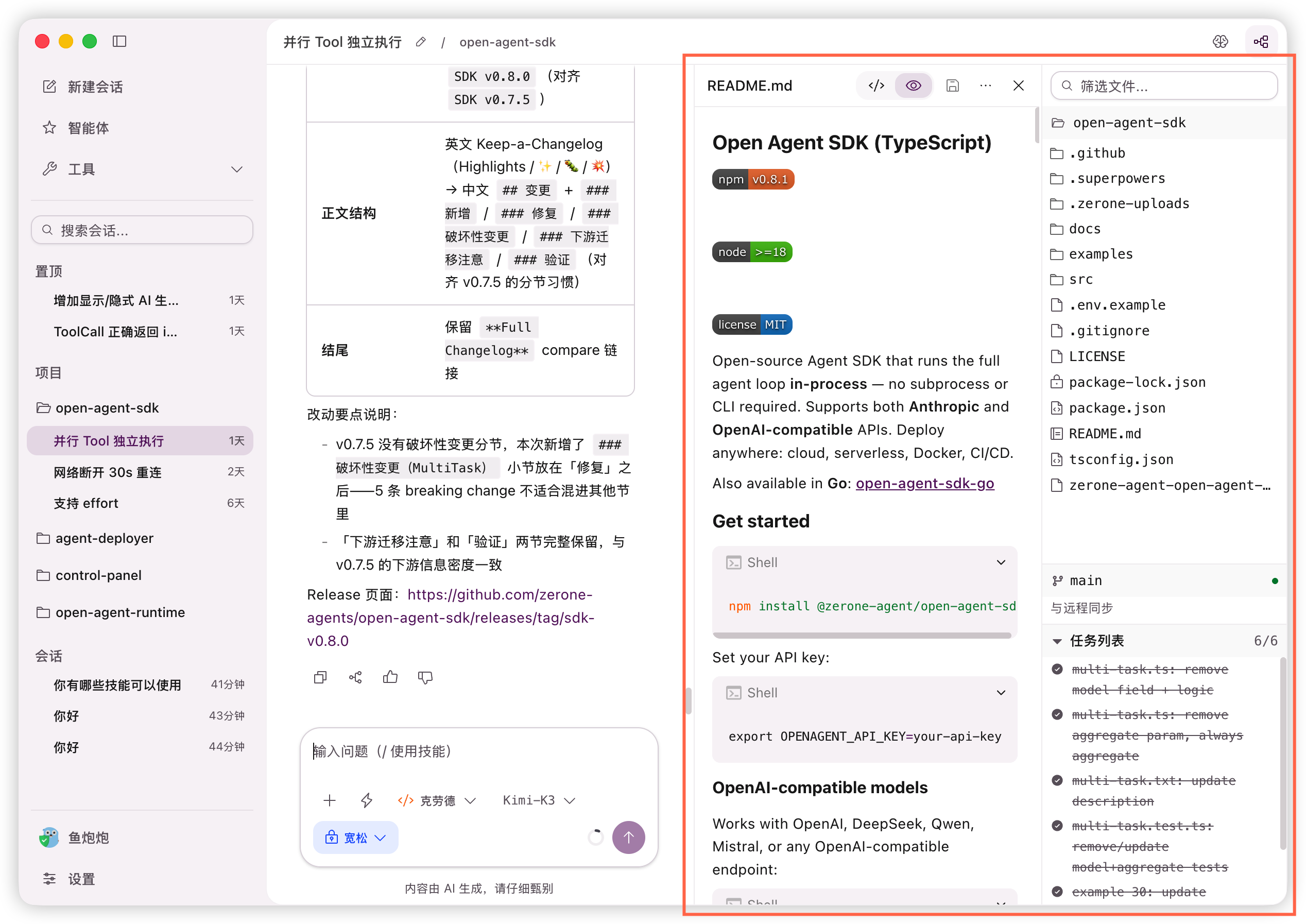1306x924 pixels.
Task: Click open-agent-sdk breadcrumb in header
Action: pos(507,42)
